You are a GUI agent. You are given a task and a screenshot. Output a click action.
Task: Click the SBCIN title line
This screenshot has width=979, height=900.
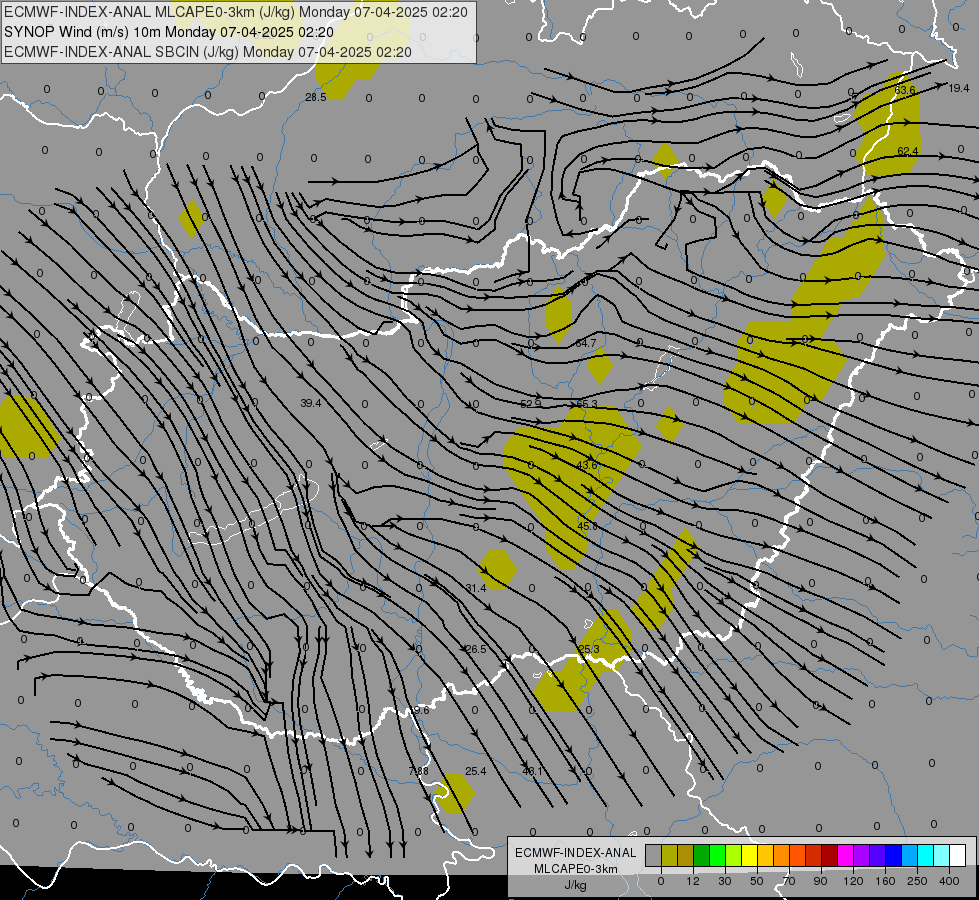208,52
